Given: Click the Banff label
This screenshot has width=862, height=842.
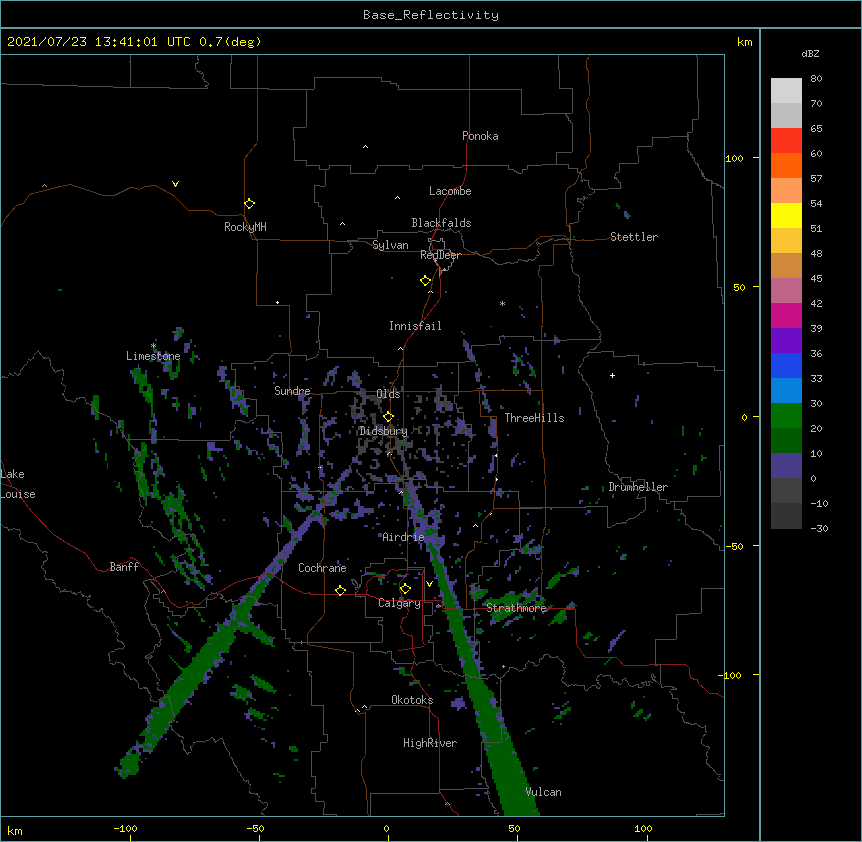Looking at the screenshot, I should coord(124,567).
